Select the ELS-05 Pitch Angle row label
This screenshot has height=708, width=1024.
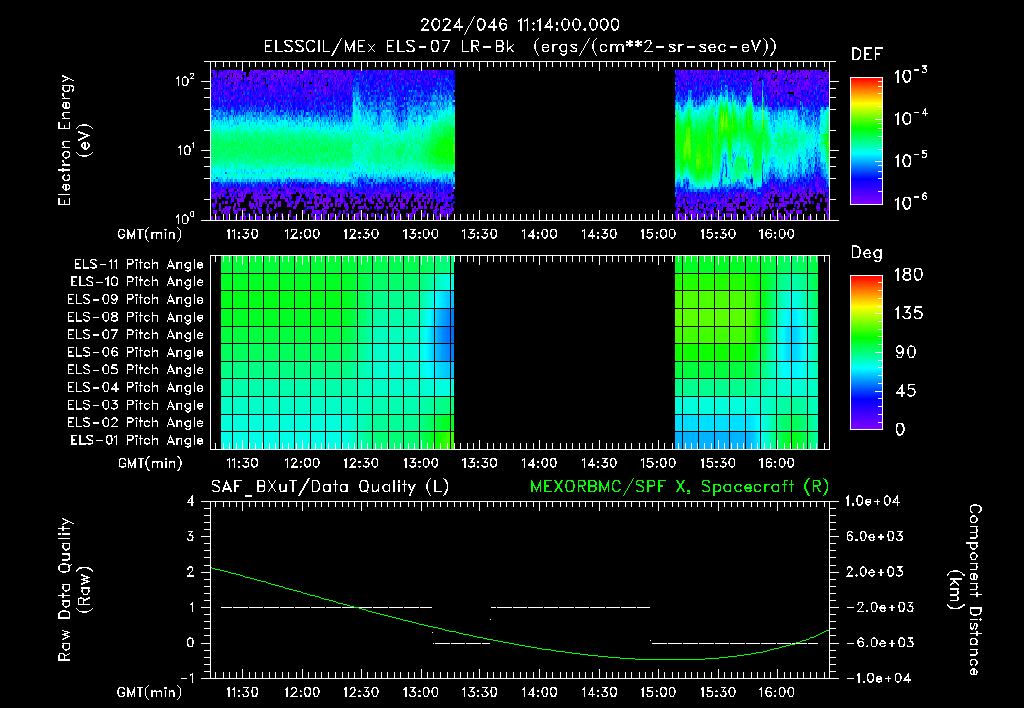click(x=136, y=370)
